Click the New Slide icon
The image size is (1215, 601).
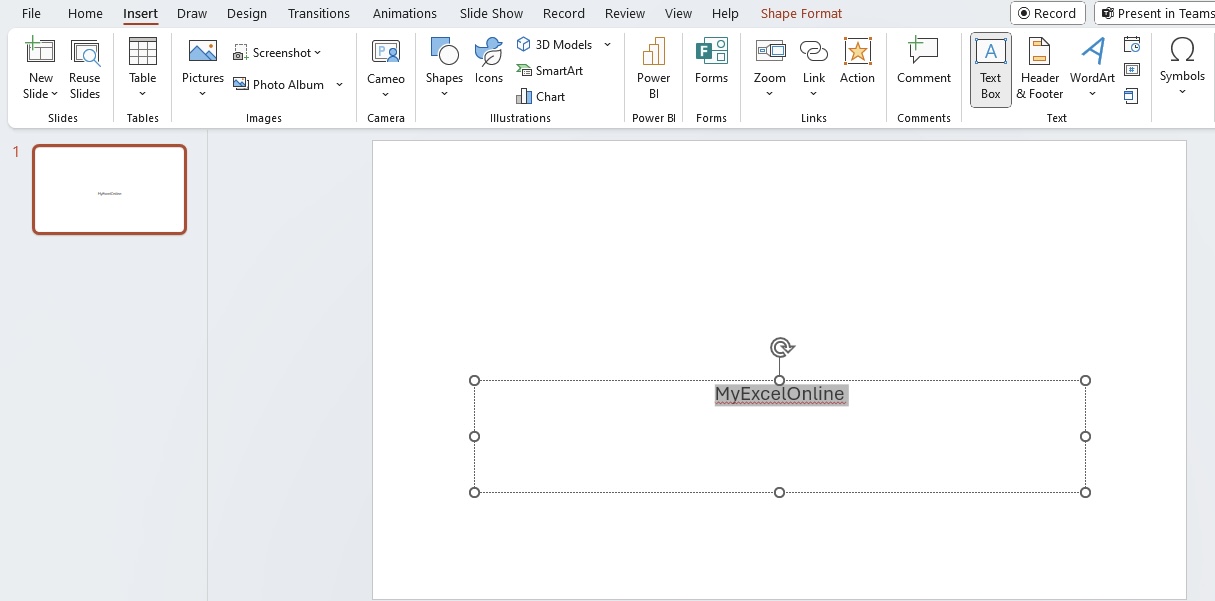(x=40, y=52)
